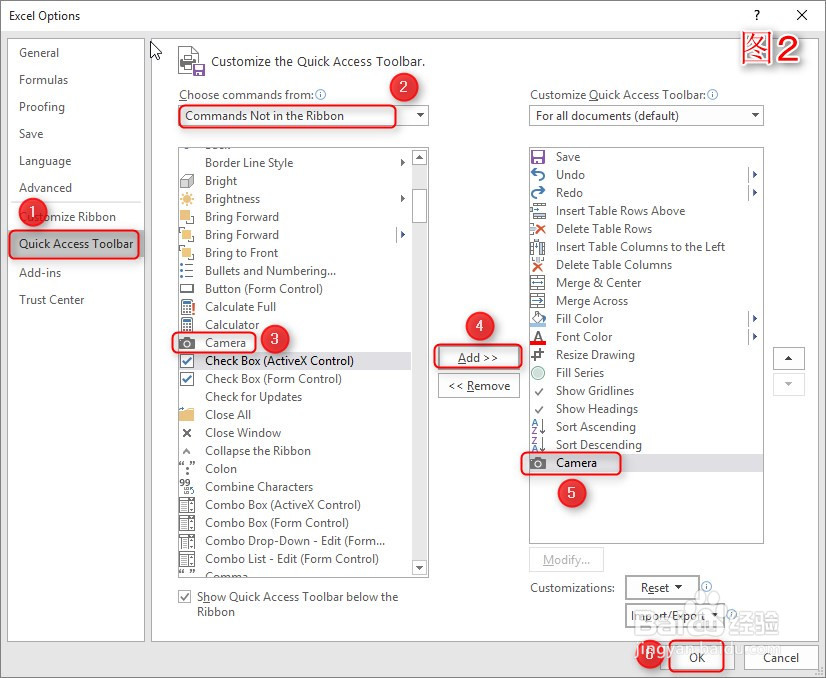This screenshot has height=678, width=826.
Task: Click the Camera icon in toolbar list
Action: pos(538,463)
